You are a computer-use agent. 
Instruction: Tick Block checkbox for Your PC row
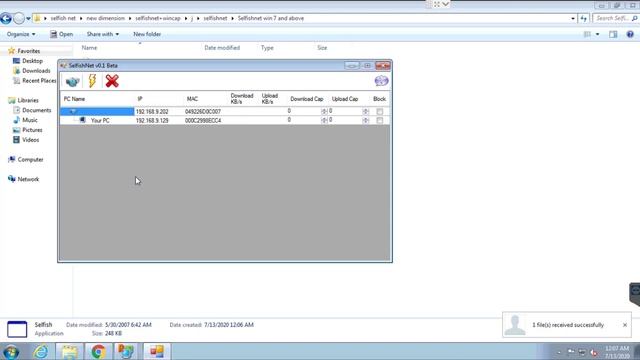[x=380, y=120]
